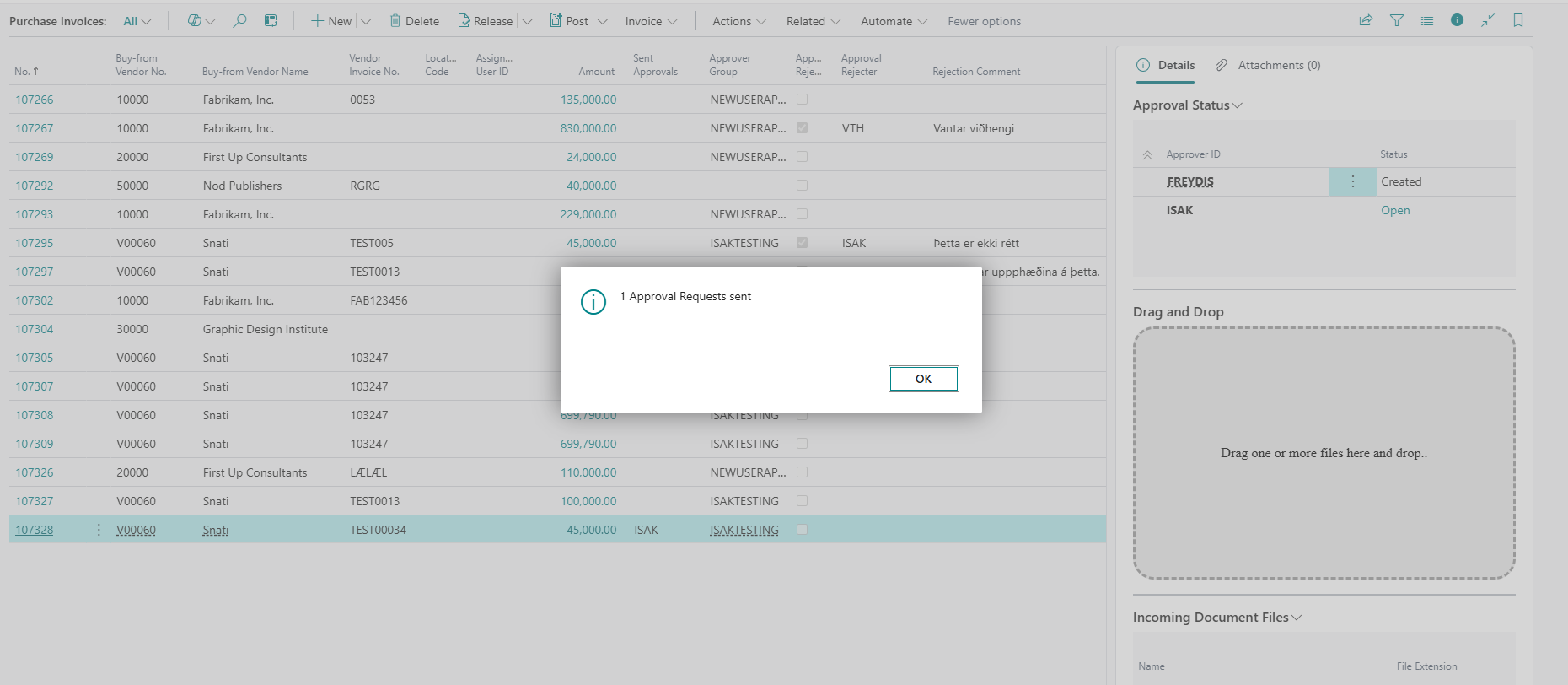Screen dimensions: 1568x685
Task: Toggle Approval Rejected checkbox for invoice 107267
Action: tap(802, 128)
